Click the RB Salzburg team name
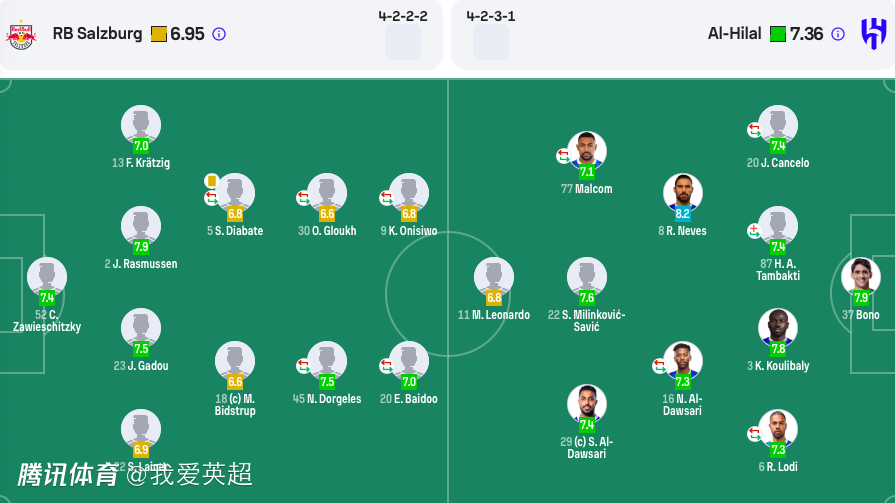This screenshot has width=895, height=503. click(97, 34)
